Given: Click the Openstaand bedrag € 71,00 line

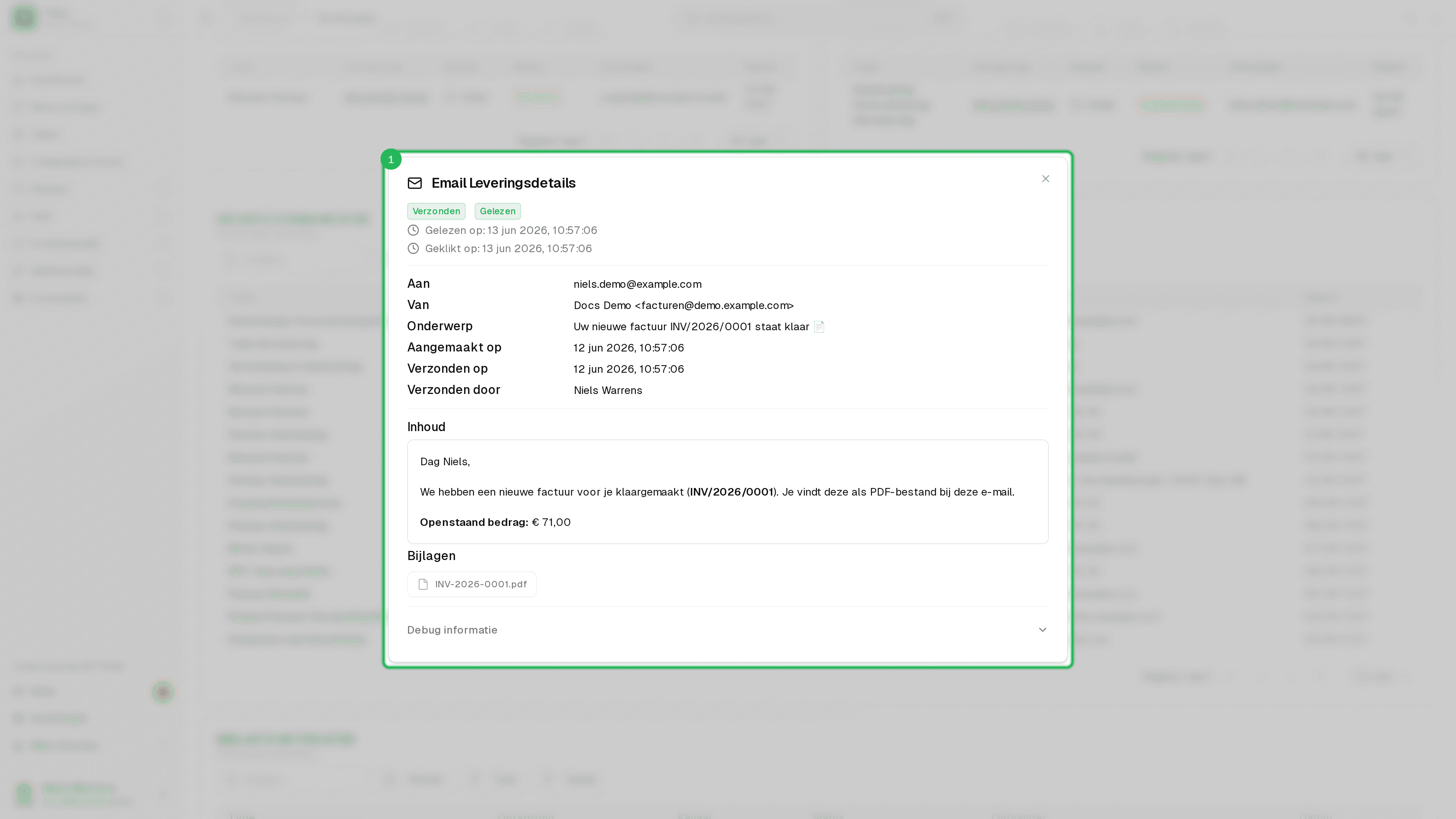Looking at the screenshot, I should 495,522.
